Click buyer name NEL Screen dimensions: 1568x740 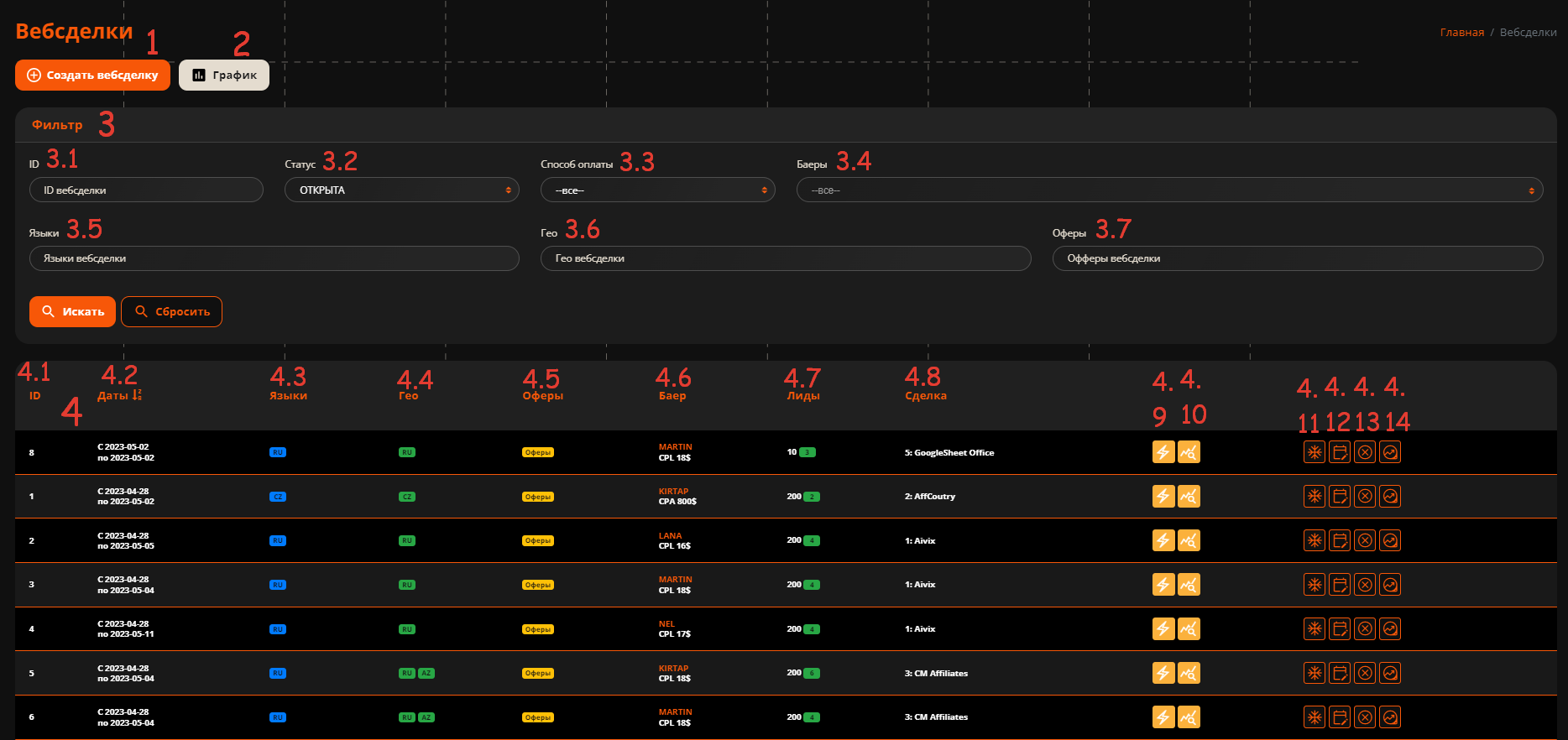tap(666, 624)
